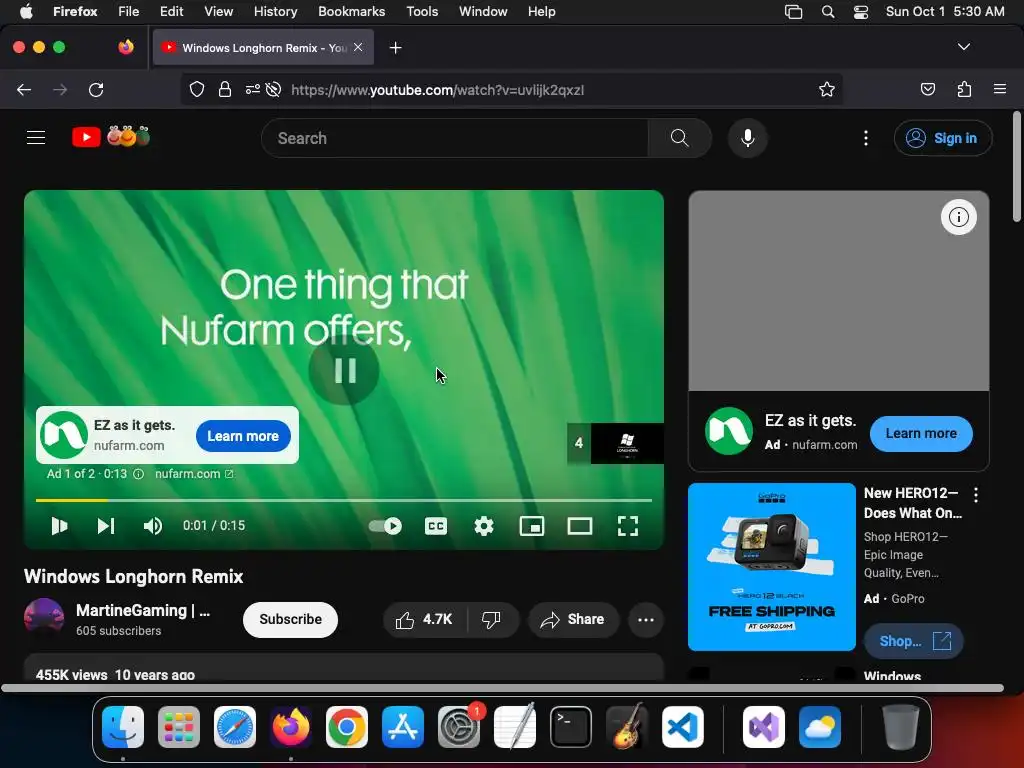
Task: Click the horizontal scrollbar at page bottom
Action: point(503,688)
